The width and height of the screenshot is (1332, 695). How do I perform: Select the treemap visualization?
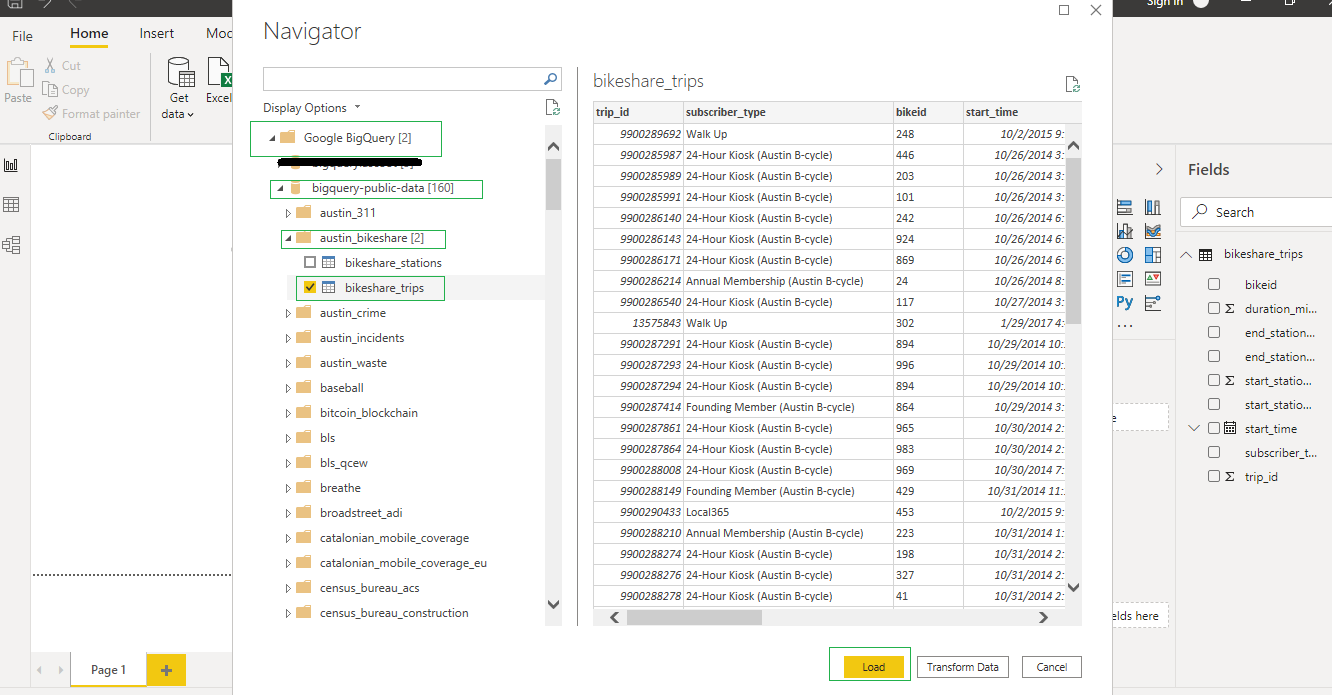tap(1153, 255)
